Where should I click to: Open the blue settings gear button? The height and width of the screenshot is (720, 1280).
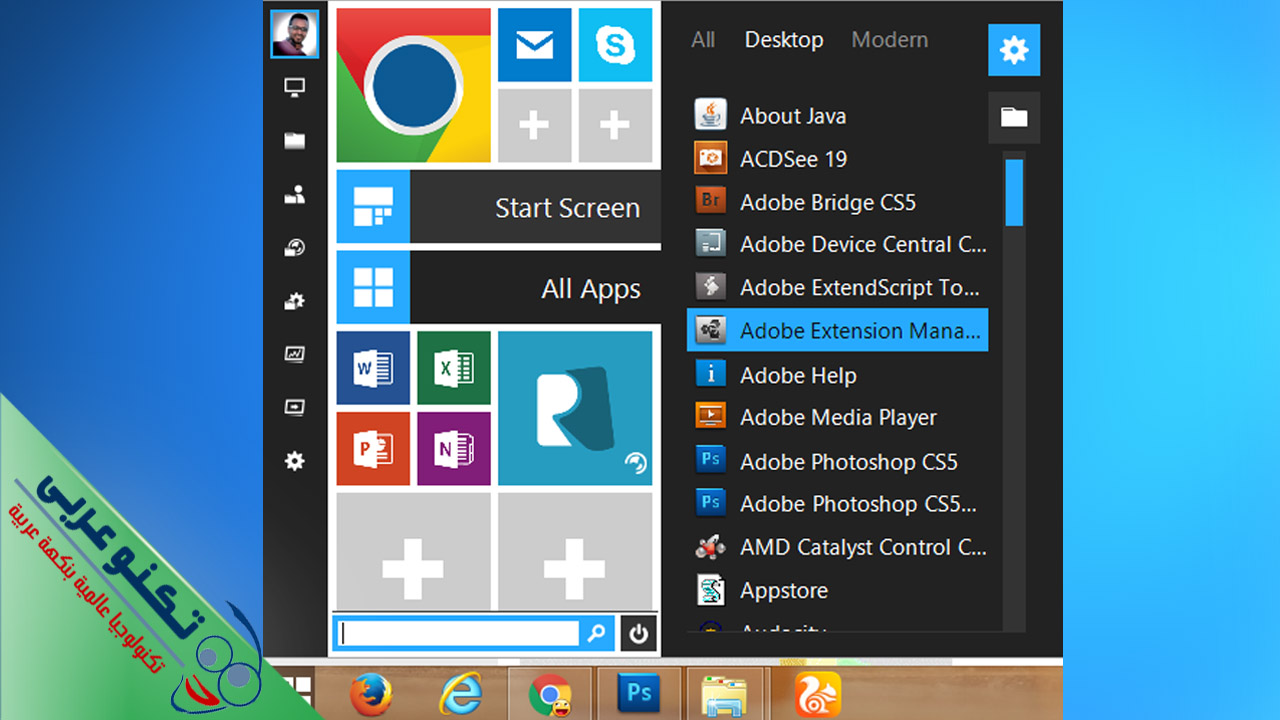click(x=1014, y=50)
